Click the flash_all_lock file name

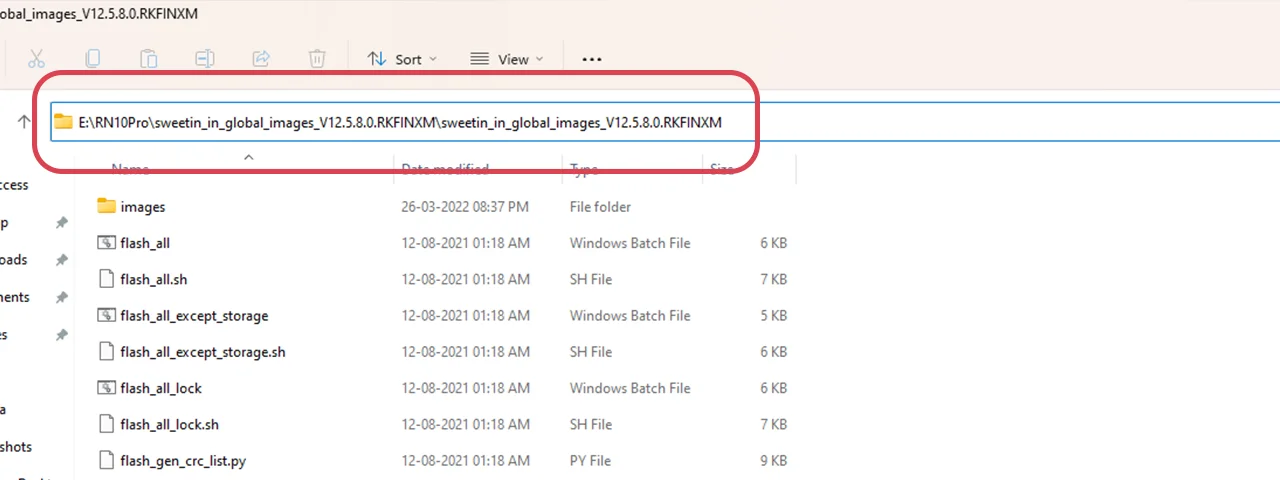point(161,388)
